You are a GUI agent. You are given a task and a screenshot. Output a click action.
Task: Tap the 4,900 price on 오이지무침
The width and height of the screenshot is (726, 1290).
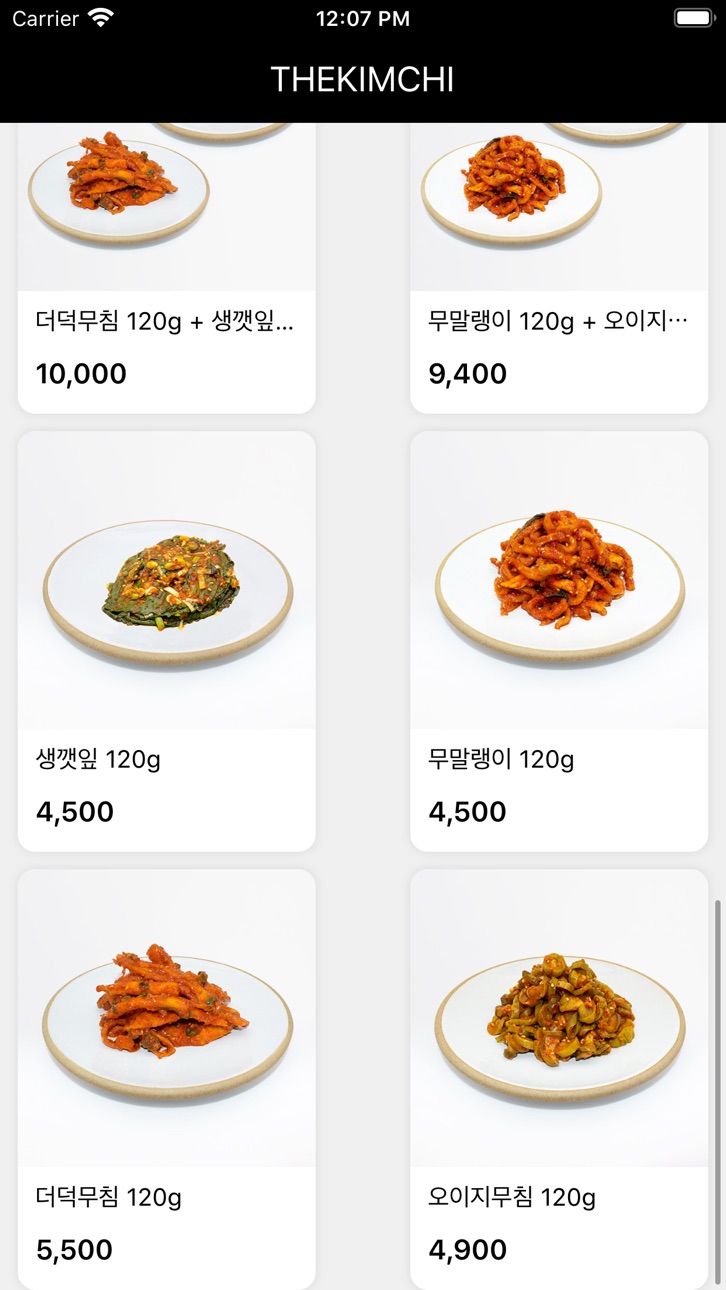(468, 1250)
